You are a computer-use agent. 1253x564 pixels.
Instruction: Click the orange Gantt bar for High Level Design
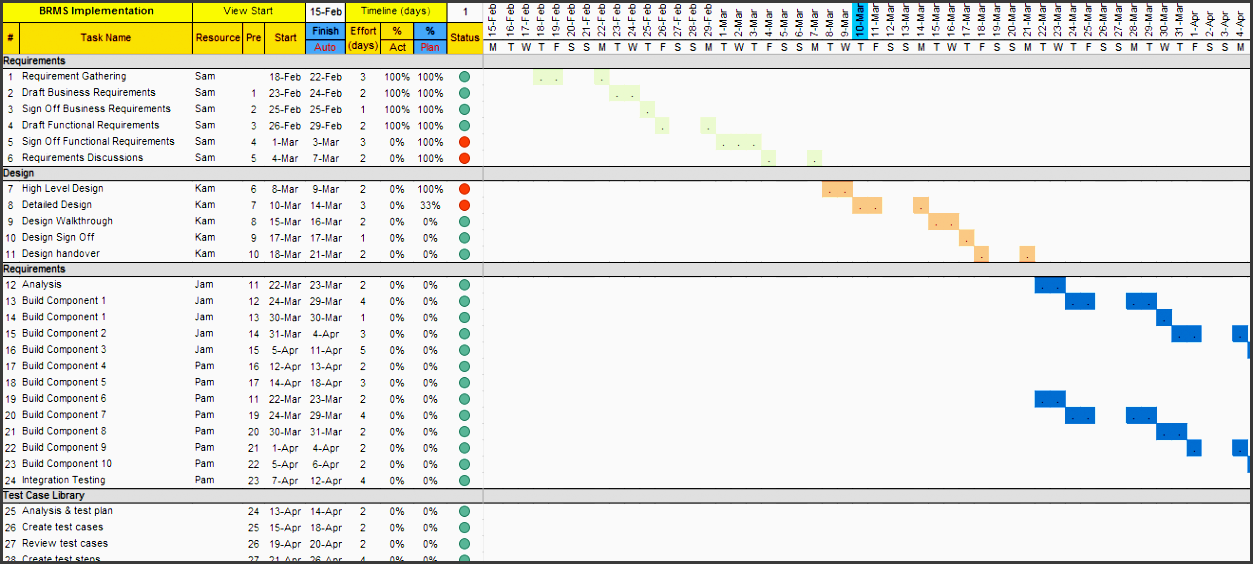click(x=837, y=189)
